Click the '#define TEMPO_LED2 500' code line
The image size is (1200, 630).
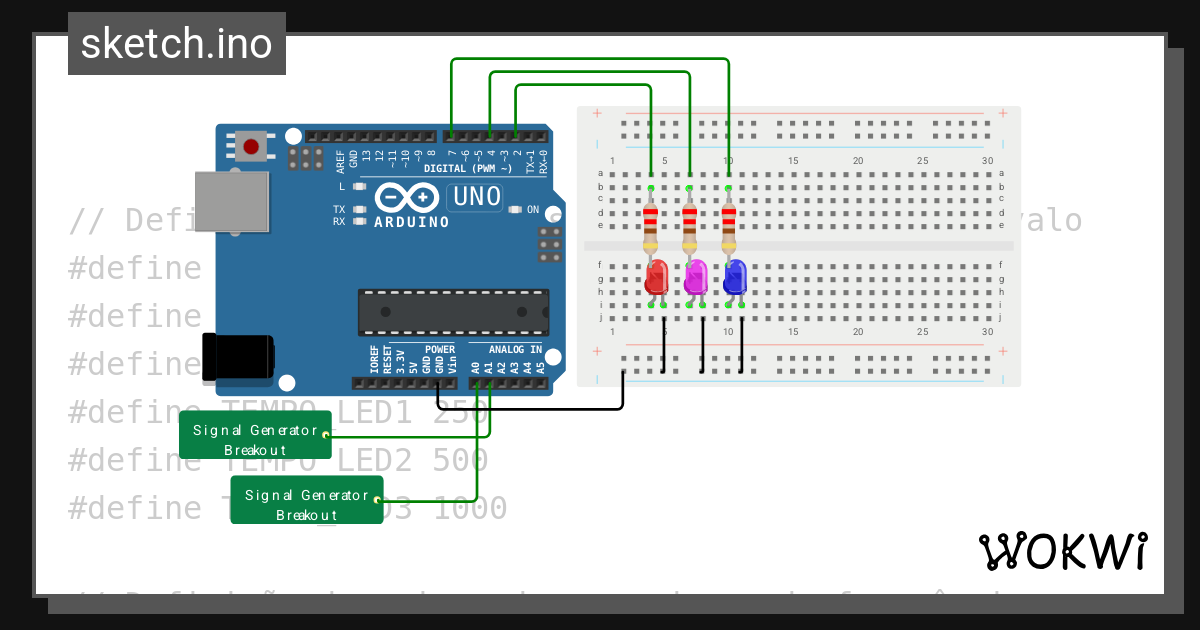[x=278, y=460]
